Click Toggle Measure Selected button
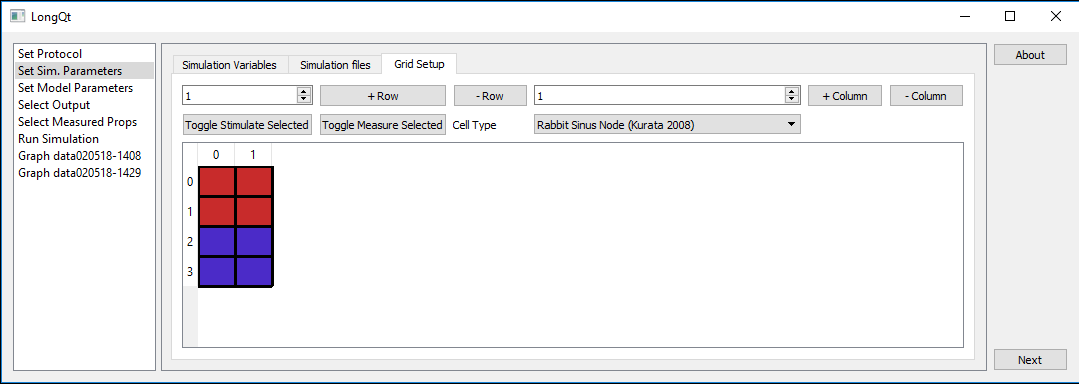The image size is (1079, 384). [383, 125]
